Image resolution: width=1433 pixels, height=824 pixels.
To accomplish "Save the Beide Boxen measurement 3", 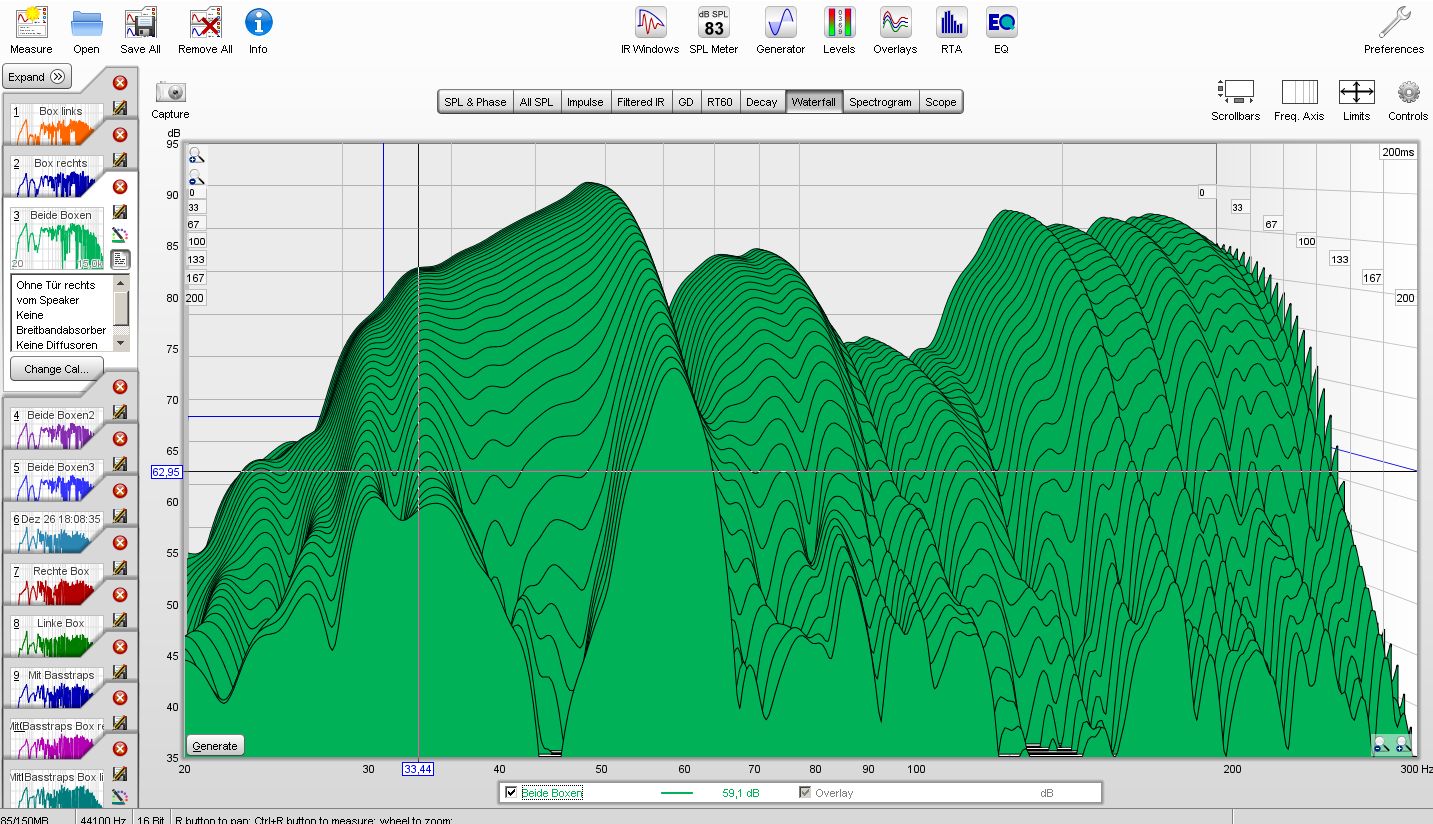I will 120,212.
